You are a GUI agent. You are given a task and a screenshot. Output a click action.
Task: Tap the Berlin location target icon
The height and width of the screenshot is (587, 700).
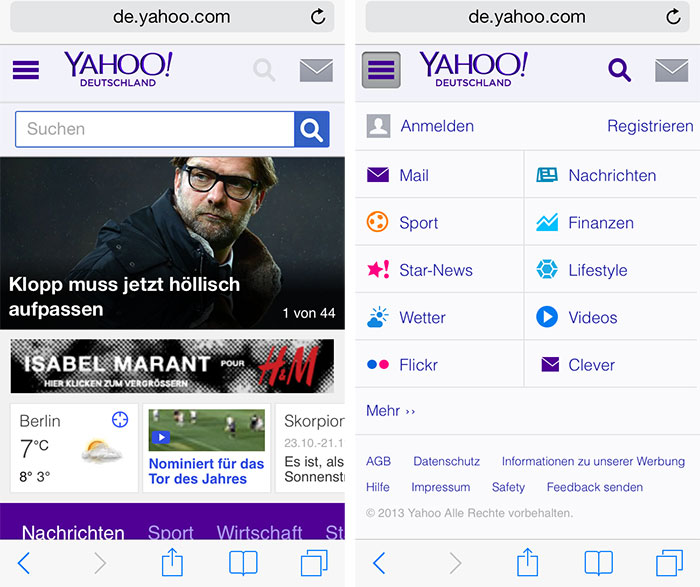coord(120,420)
